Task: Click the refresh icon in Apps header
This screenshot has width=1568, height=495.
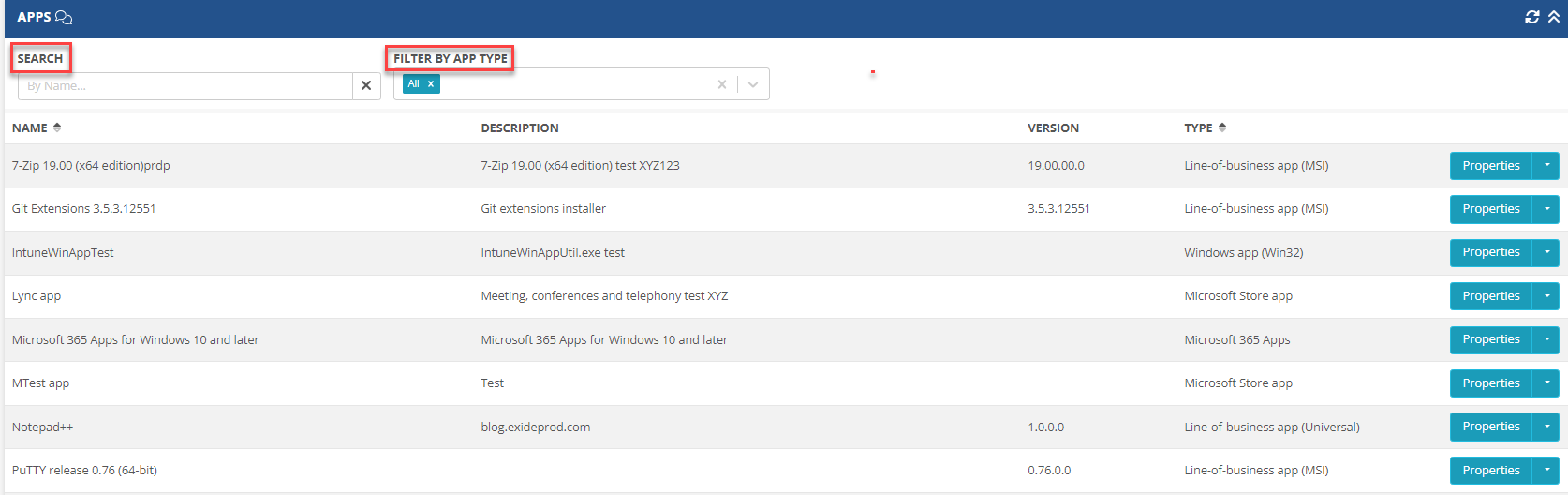Action: [x=1532, y=17]
